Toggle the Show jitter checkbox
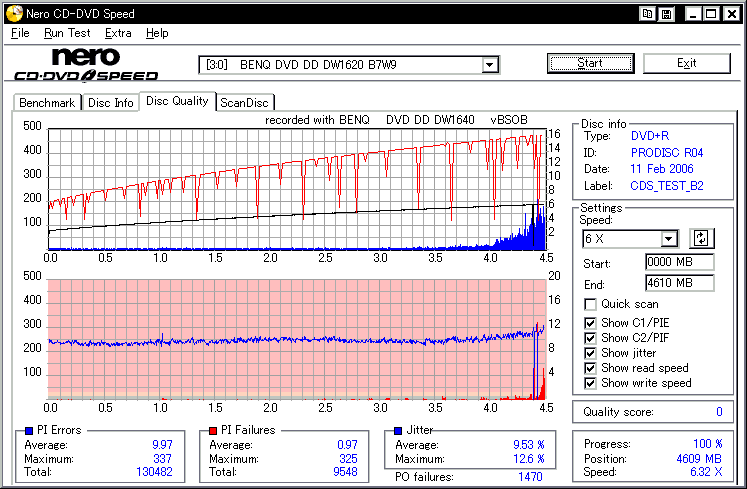 [591, 353]
